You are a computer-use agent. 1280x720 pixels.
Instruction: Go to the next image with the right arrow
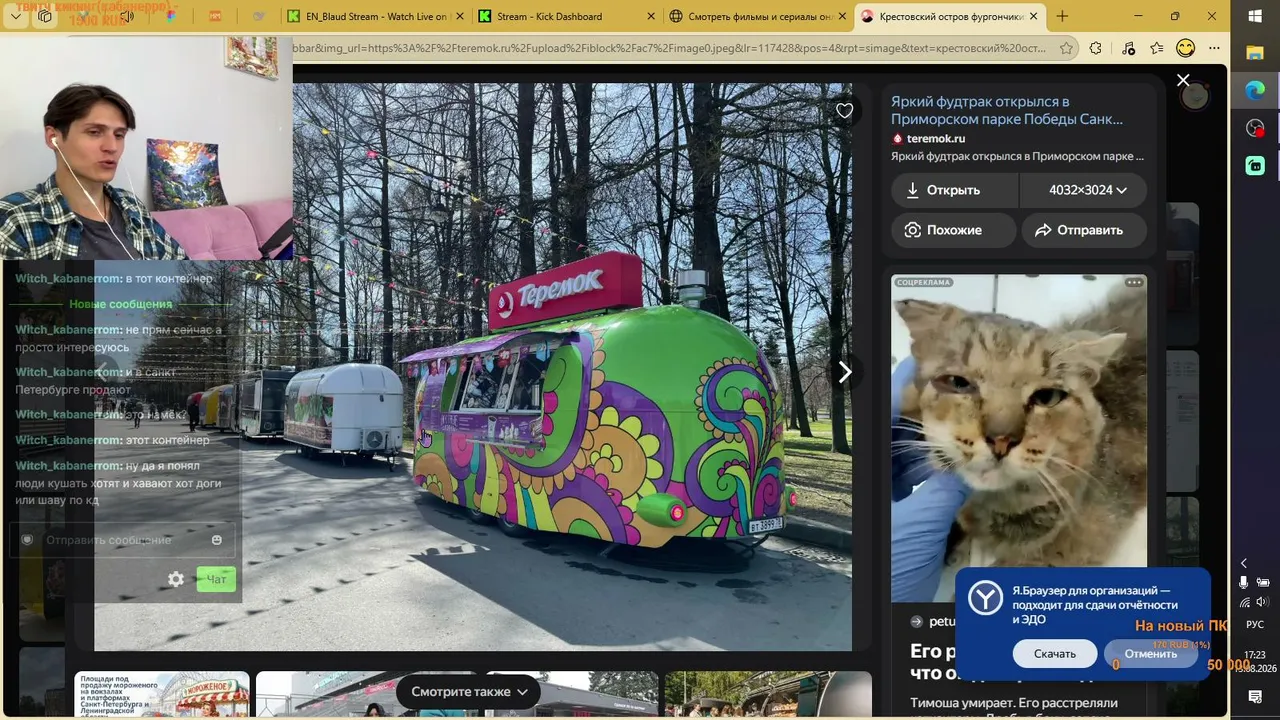845,372
